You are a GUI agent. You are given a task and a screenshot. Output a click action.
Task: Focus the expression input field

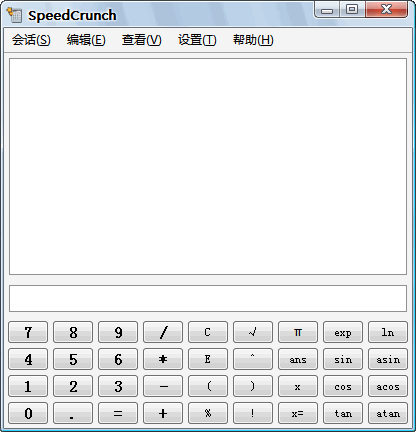tap(208, 298)
